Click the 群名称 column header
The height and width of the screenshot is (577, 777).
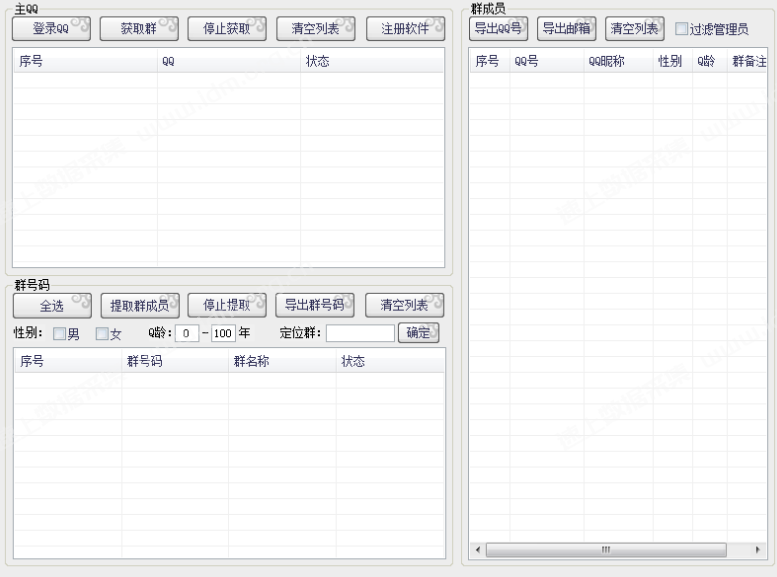(282, 361)
